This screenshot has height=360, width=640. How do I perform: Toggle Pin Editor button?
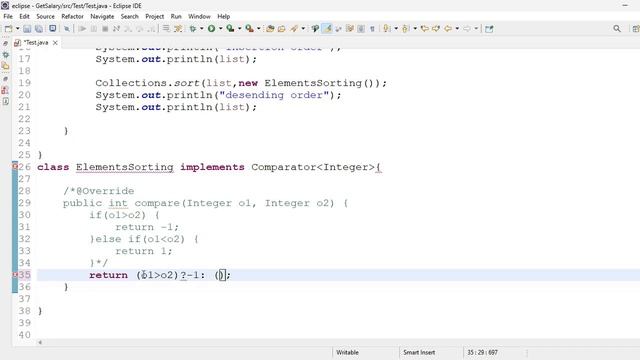(489, 29)
